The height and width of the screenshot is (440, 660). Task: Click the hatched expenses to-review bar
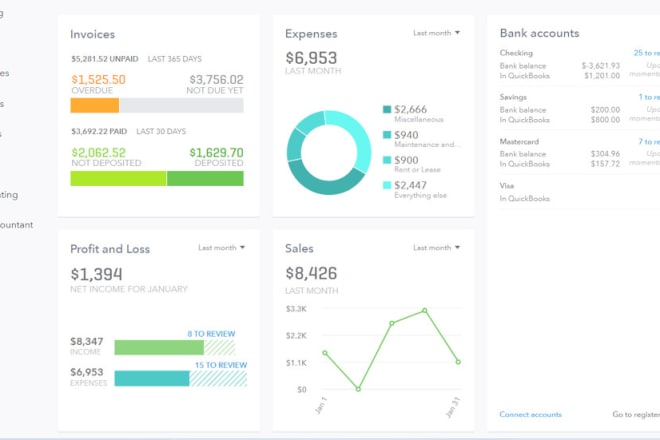218,379
